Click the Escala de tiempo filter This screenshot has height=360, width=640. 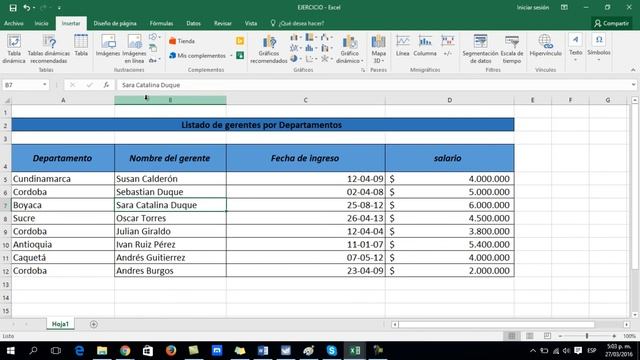click(x=512, y=49)
